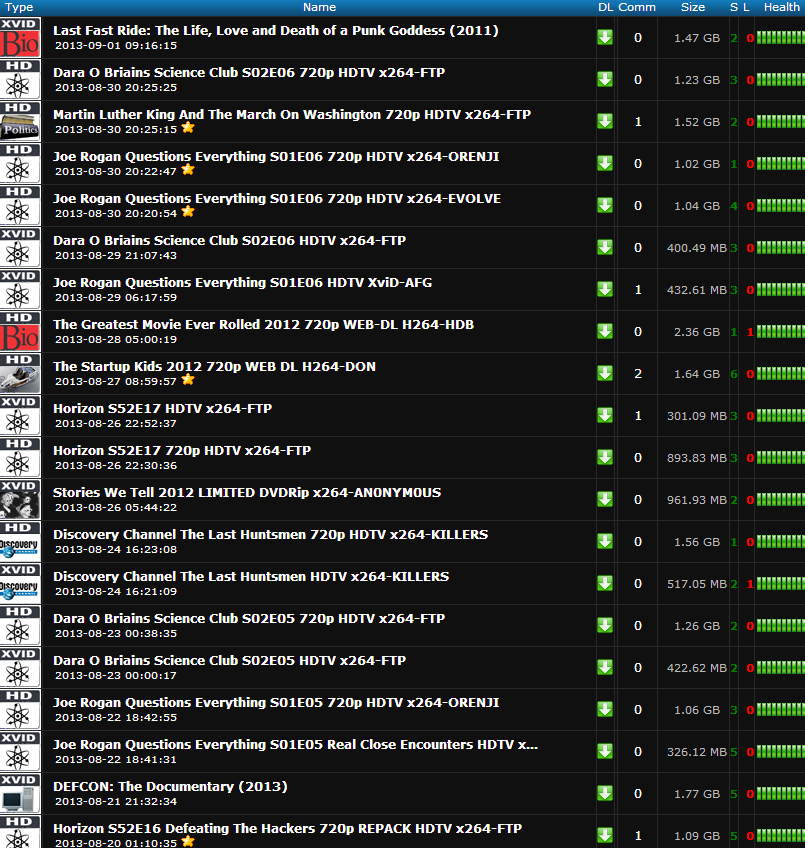Click leecher count 1 for Greatest Movie Ever Rolled
The height and width of the screenshot is (848, 805).
pyautogui.click(x=750, y=332)
